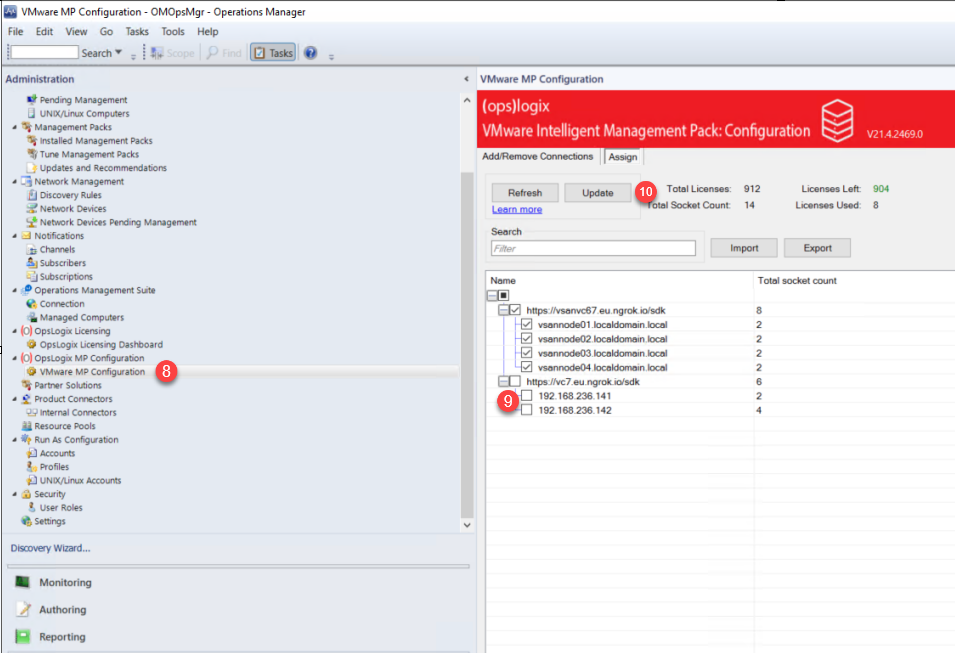This screenshot has width=955, height=653.
Task: Click the Subscriptions icon
Action: (32, 277)
